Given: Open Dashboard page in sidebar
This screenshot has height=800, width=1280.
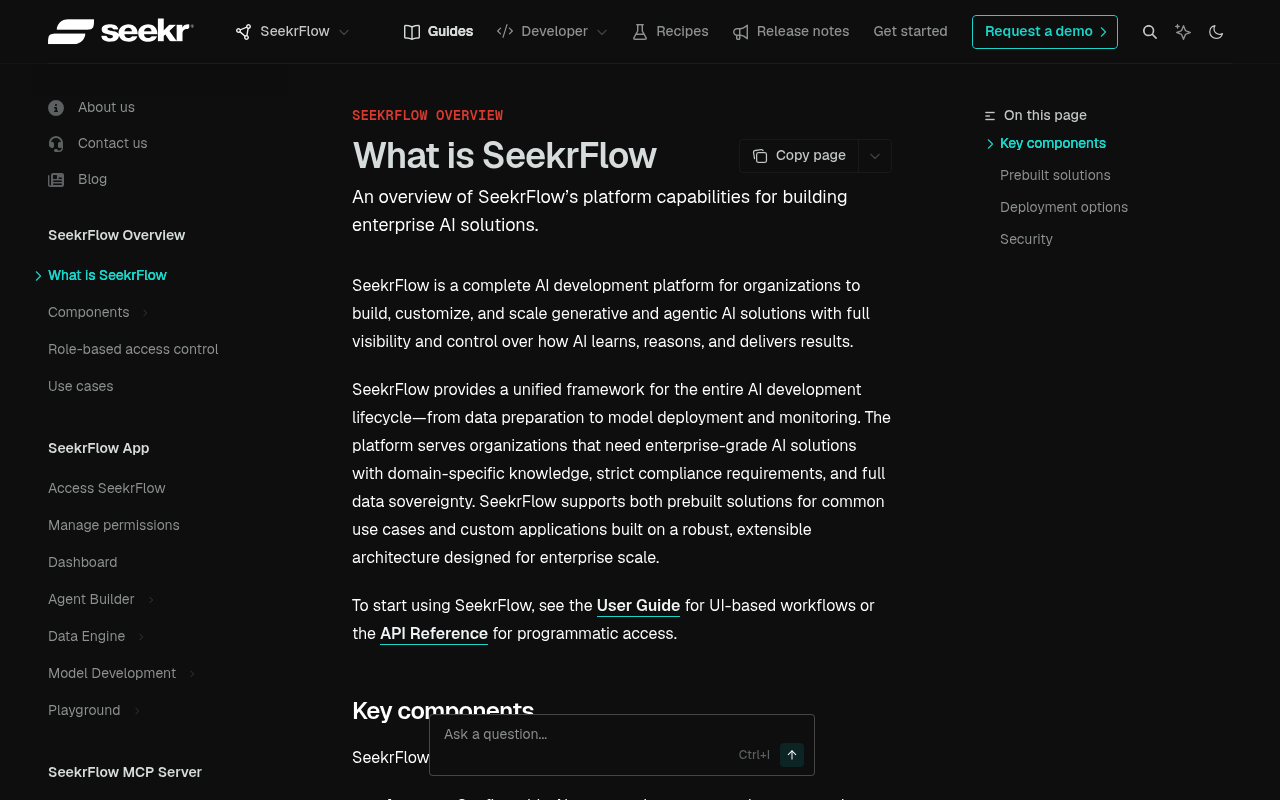Looking at the screenshot, I should (x=82, y=562).
